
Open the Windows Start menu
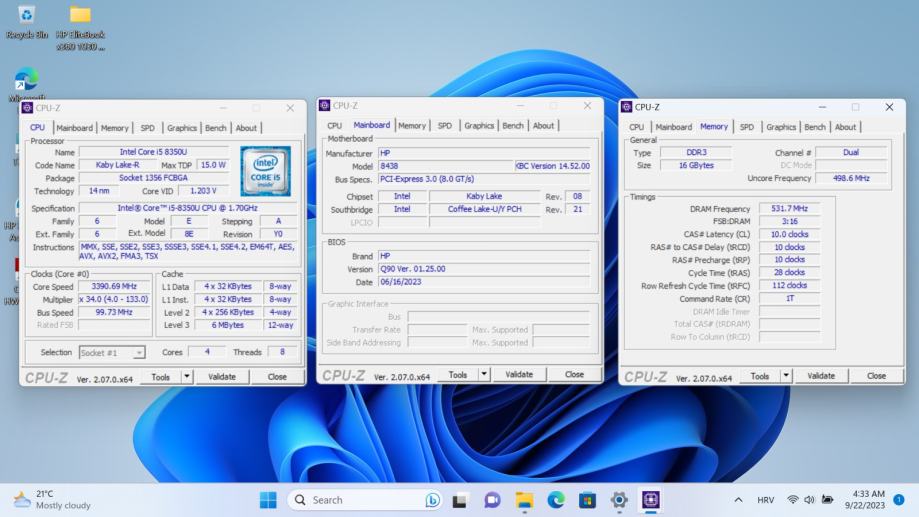(x=268, y=500)
